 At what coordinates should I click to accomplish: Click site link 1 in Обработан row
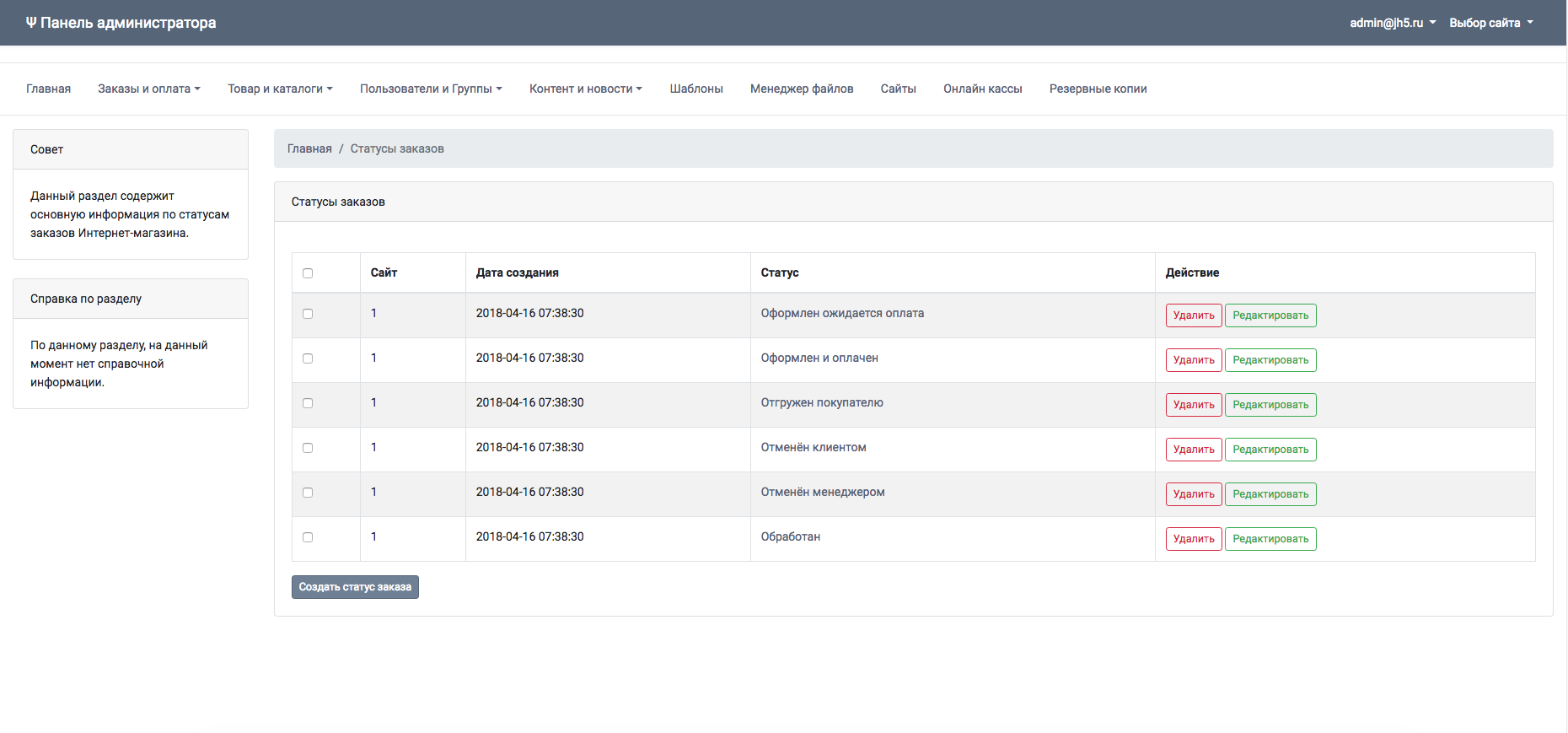(373, 536)
